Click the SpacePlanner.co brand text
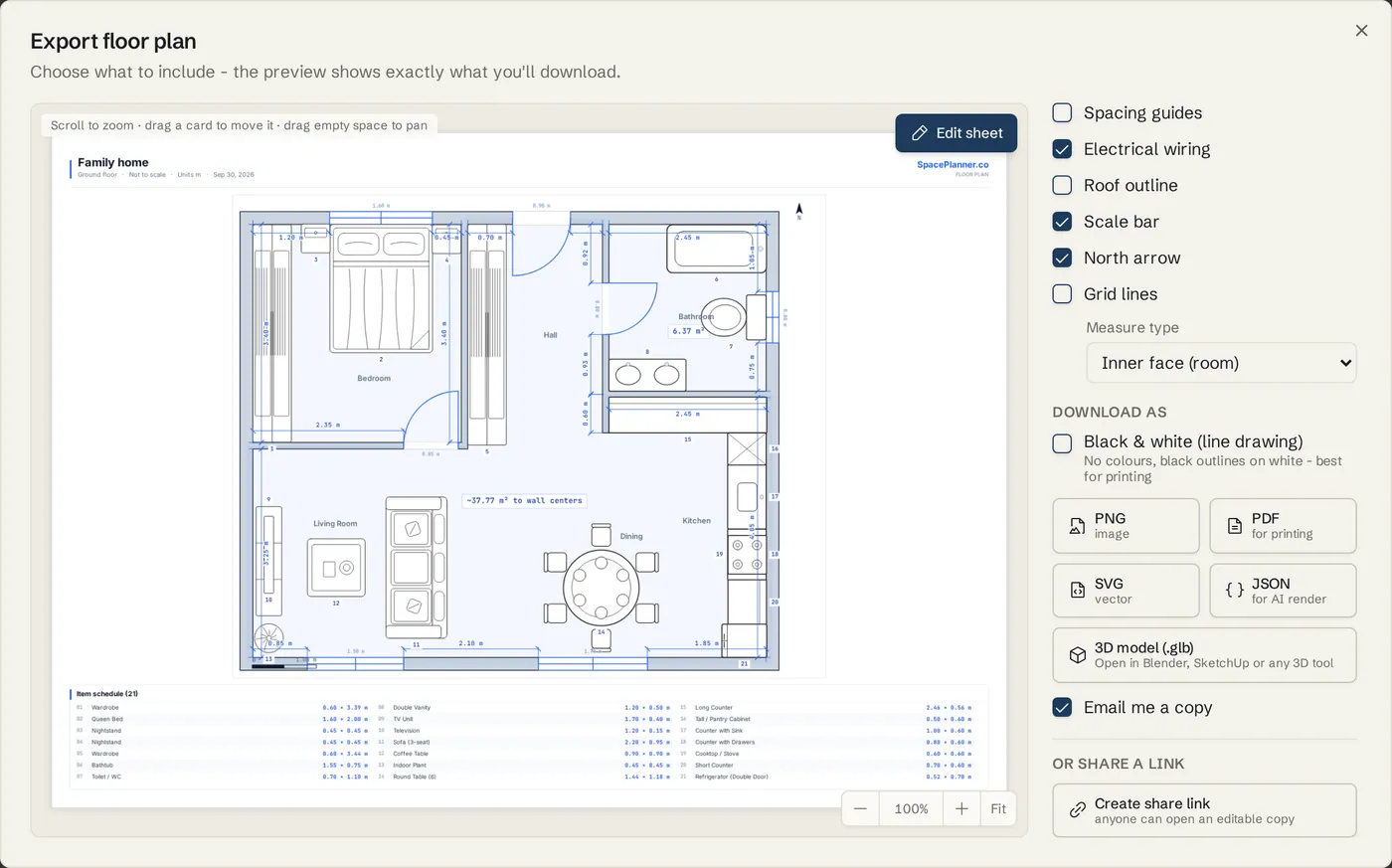 tap(953, 165)
